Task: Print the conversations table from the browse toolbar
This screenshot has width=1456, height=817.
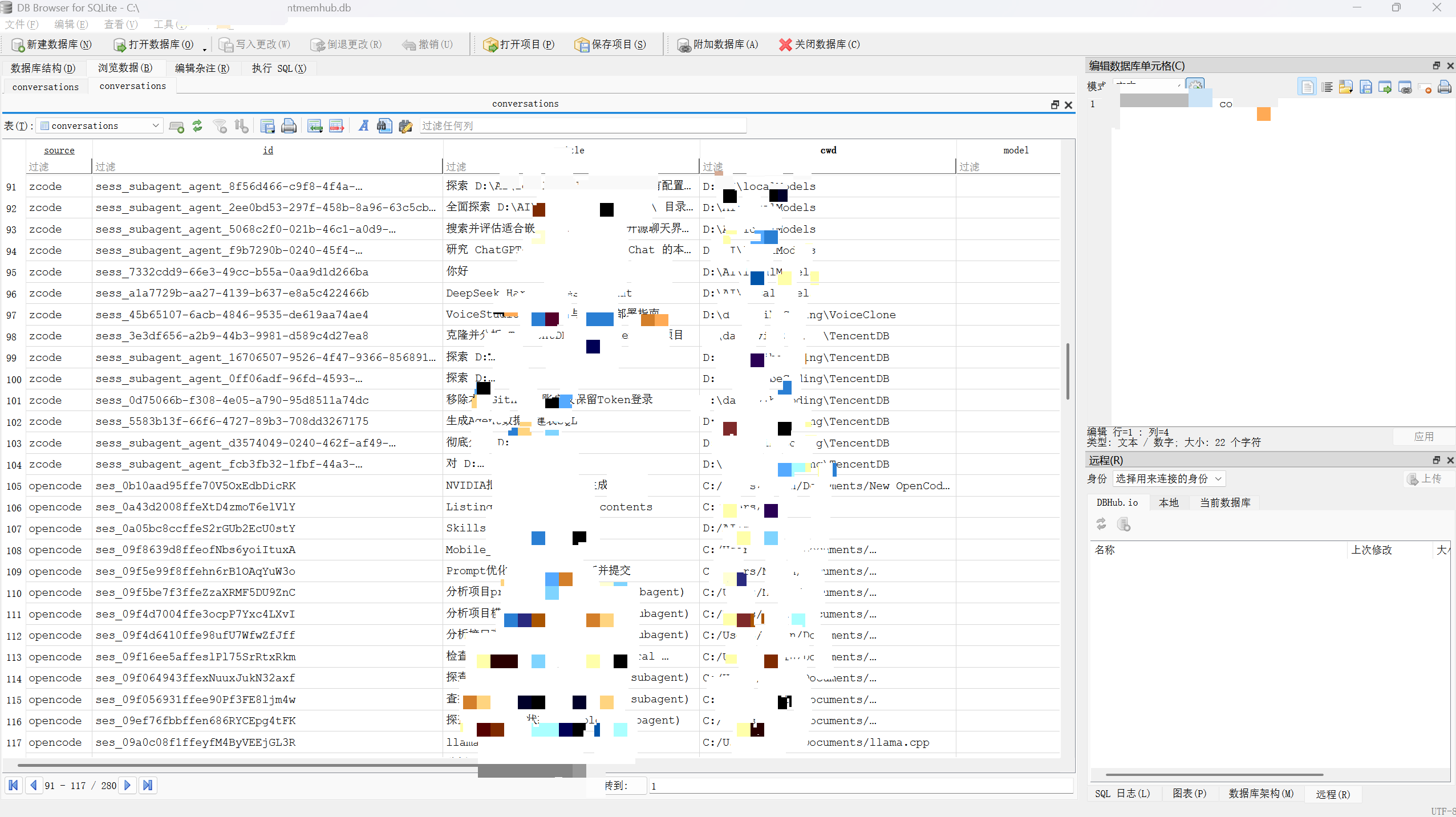Action: [x=289, y=126]
